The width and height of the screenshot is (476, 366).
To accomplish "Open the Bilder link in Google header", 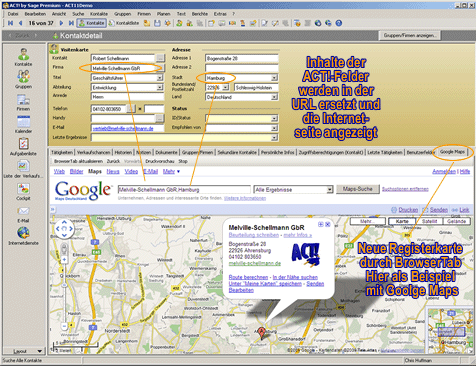I will click(x=76, y=171).
